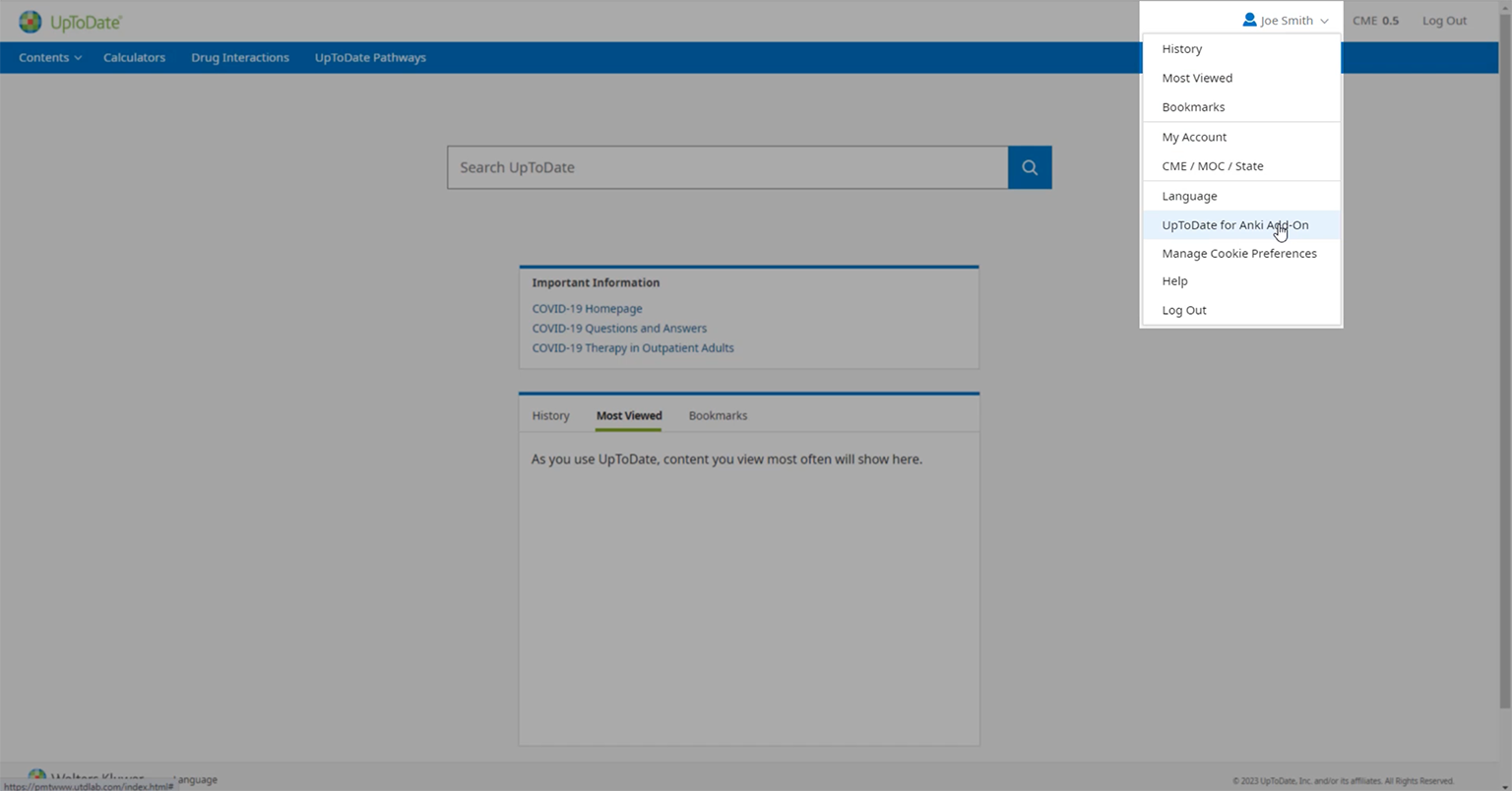The image size is (1512, 791).
Task: Open the COVID-19 Homepage link
Action: pos(587,309)
